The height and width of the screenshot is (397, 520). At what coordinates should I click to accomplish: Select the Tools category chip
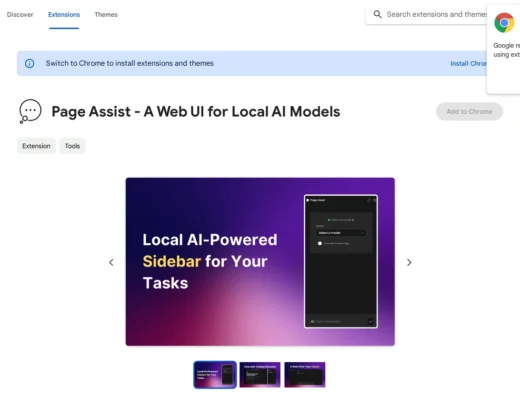[x=72, y=146]
